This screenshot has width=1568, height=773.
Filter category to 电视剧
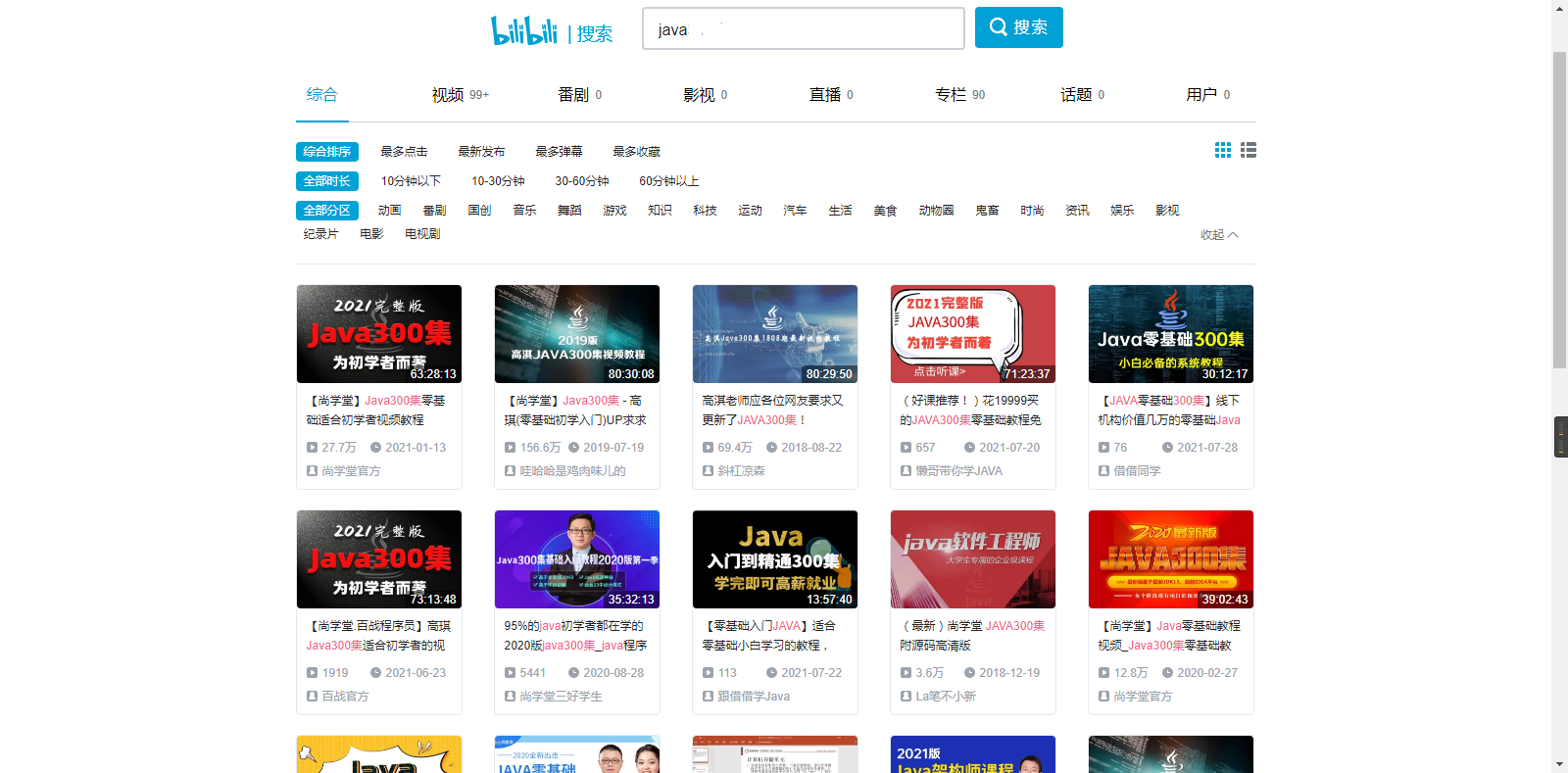(x=422, y=234)
